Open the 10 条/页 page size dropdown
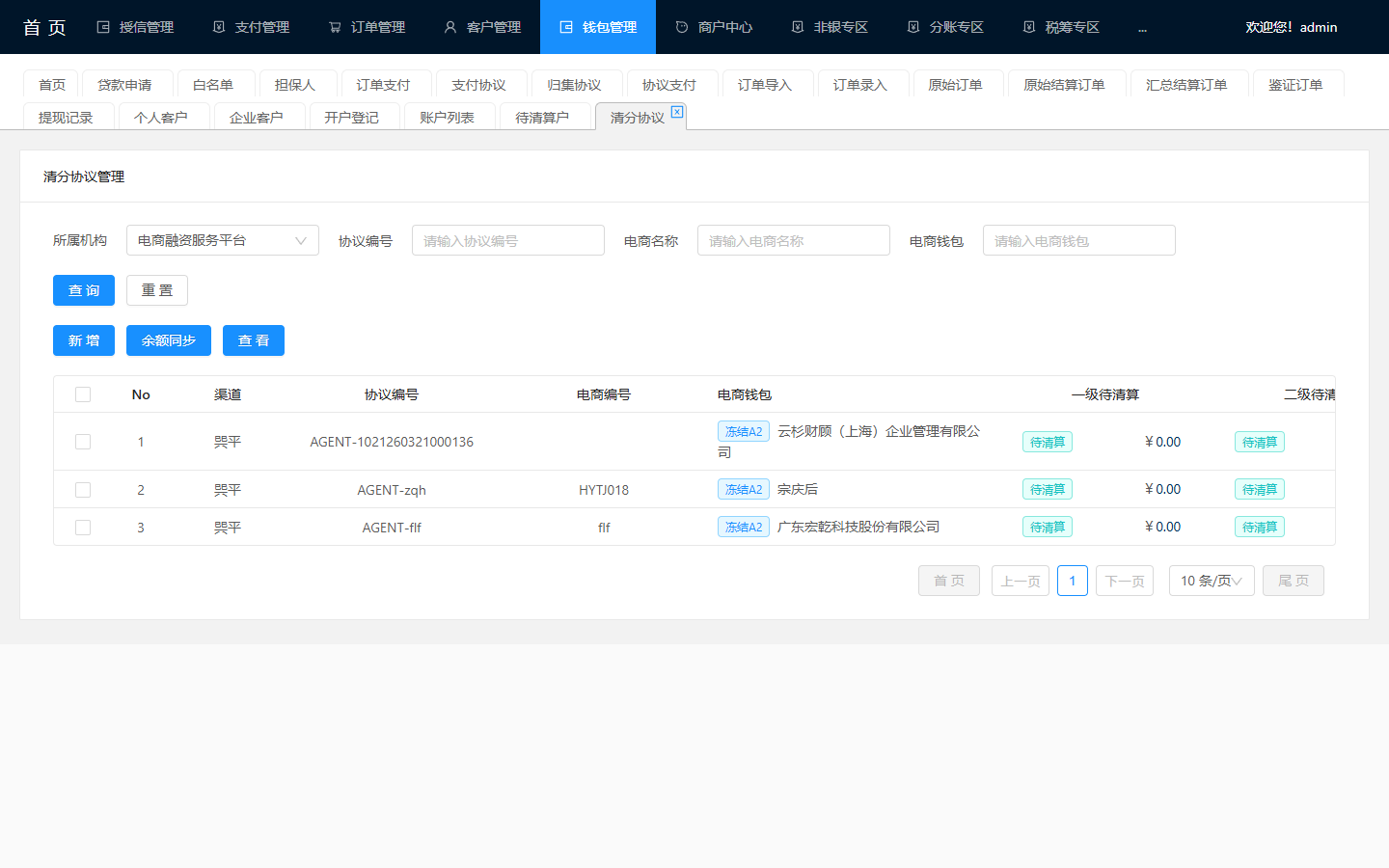Screen dimensions: 1389x868 pos(1212,581)
